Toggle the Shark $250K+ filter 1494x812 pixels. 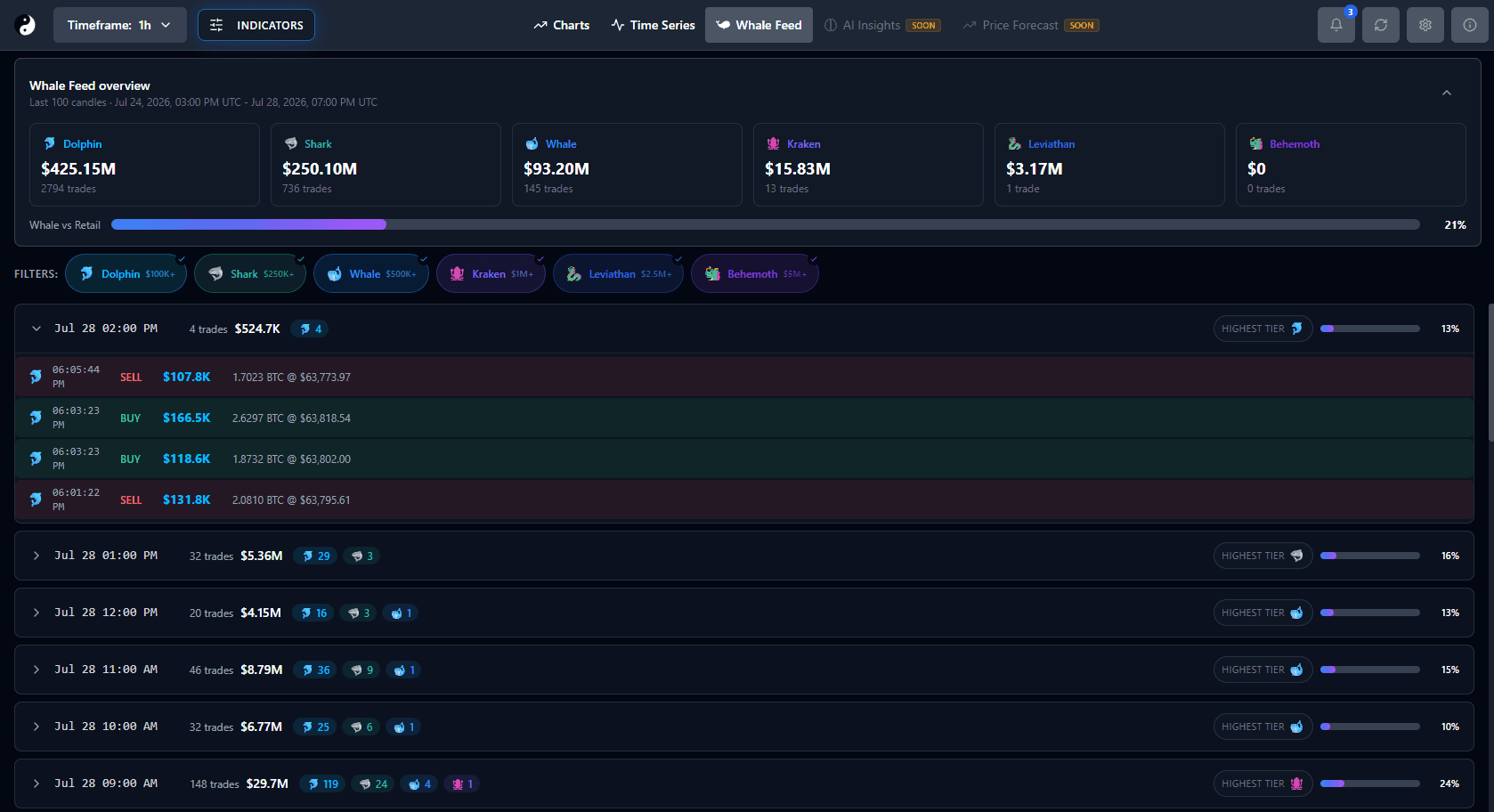tap(250, 273)
